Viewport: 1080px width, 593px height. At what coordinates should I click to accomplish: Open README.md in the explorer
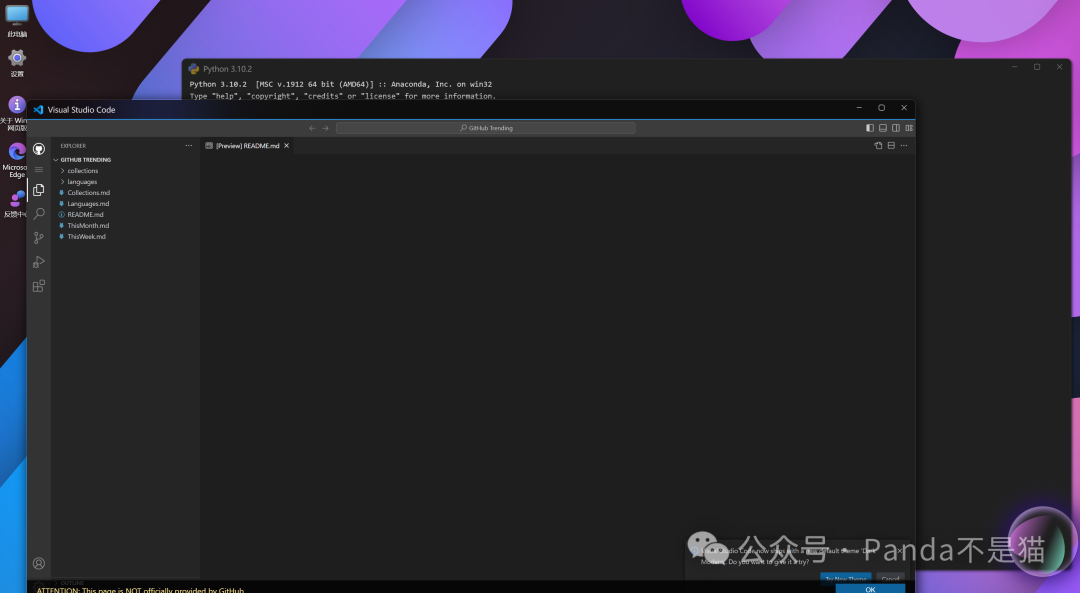click(x=85, y=215)
